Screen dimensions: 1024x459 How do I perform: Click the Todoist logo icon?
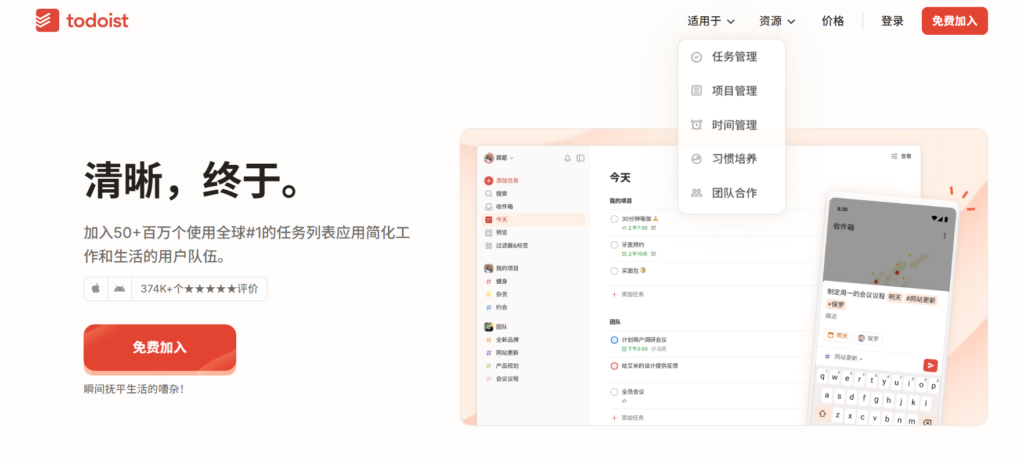click(47, 21)
